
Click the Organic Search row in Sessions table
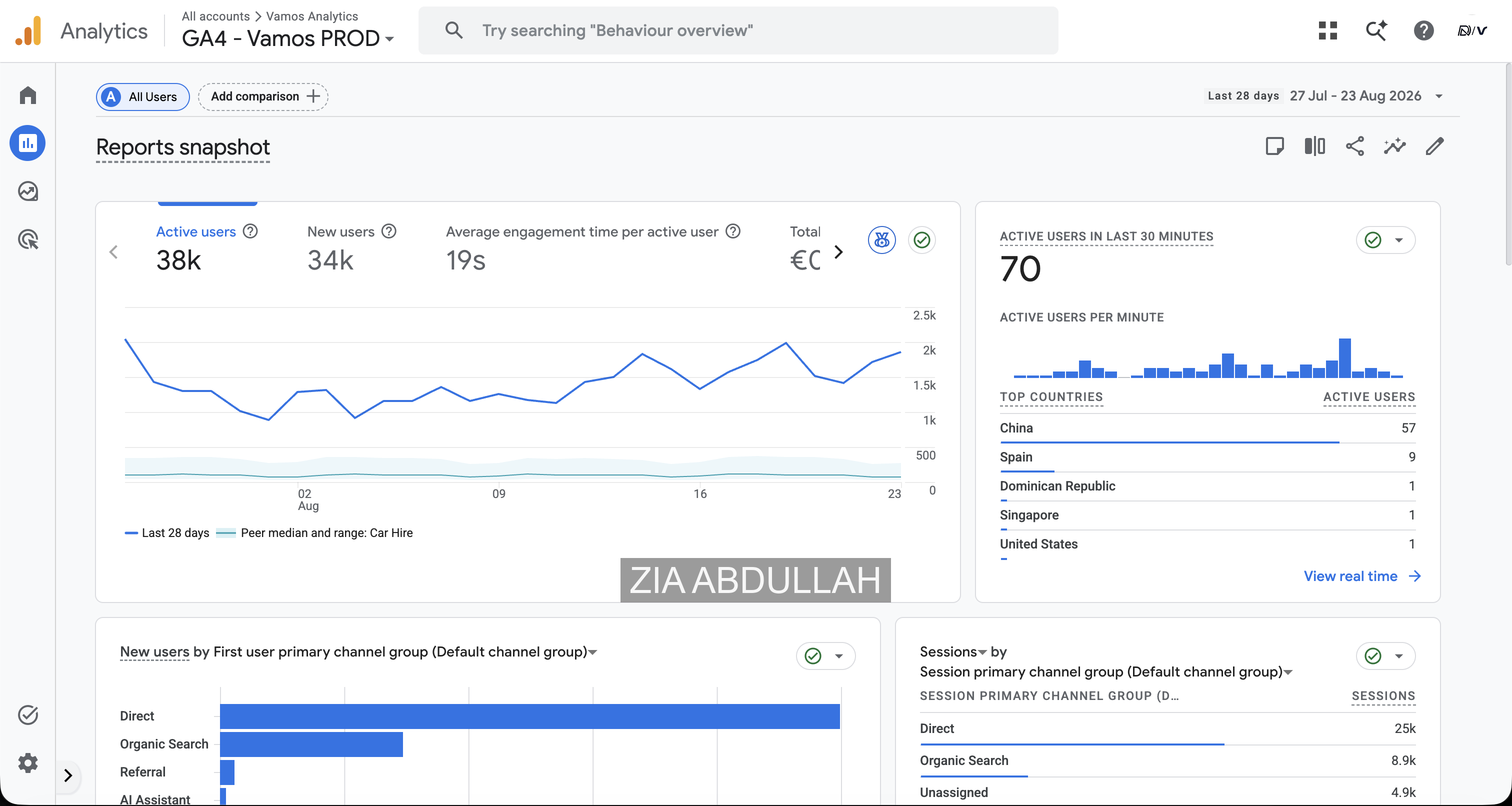coord(1167,761)
